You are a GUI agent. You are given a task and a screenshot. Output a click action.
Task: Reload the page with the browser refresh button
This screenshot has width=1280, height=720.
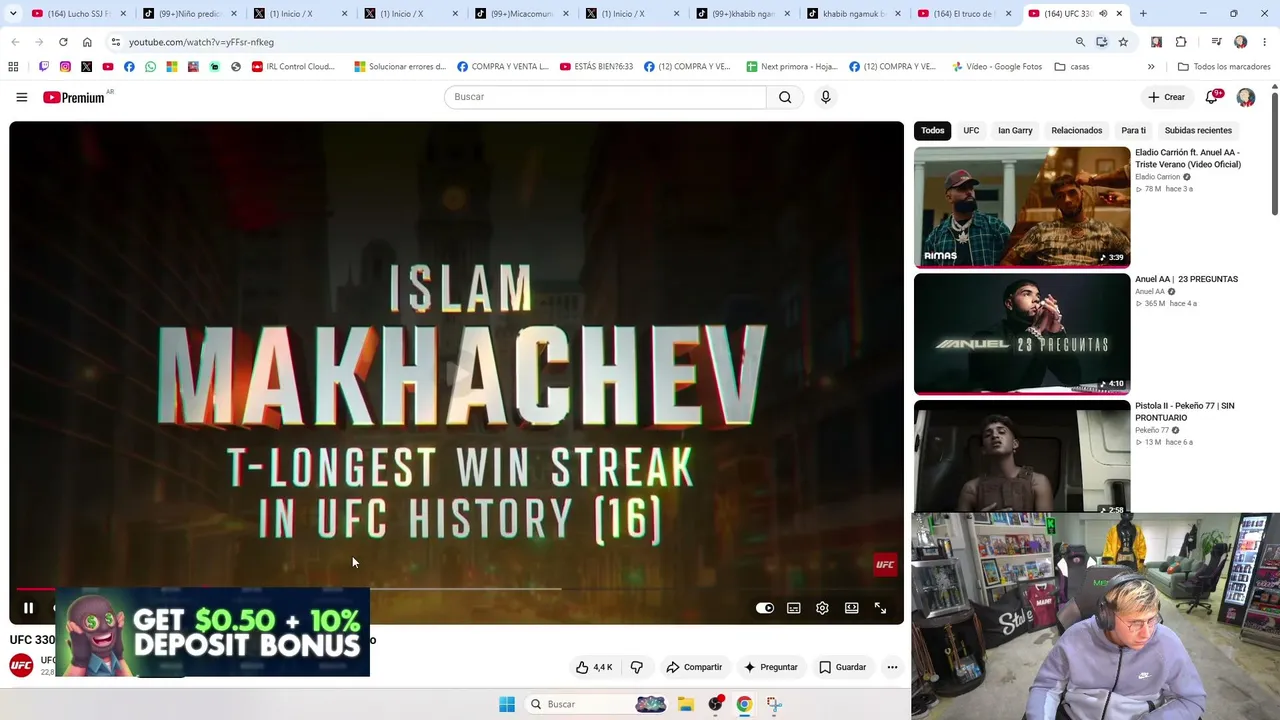tap(63, 42)
